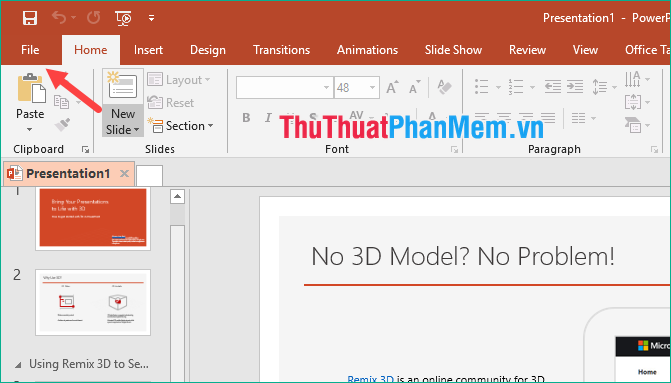Screen dimensions: 671x383
Task: Toggle Italic formatting
Action: (268, 118)
